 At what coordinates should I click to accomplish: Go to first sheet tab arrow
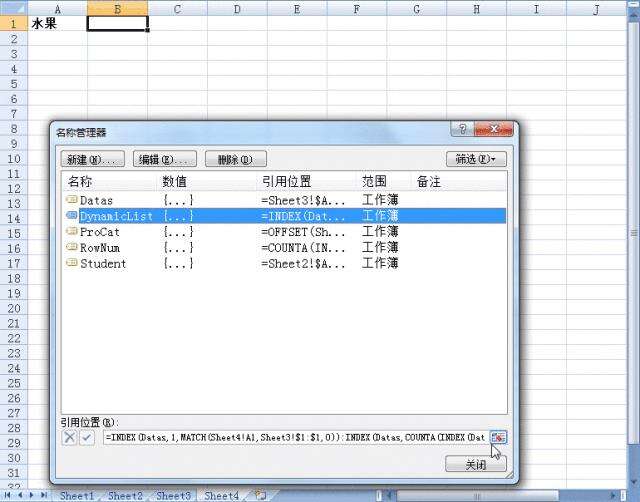coord(7,495)
